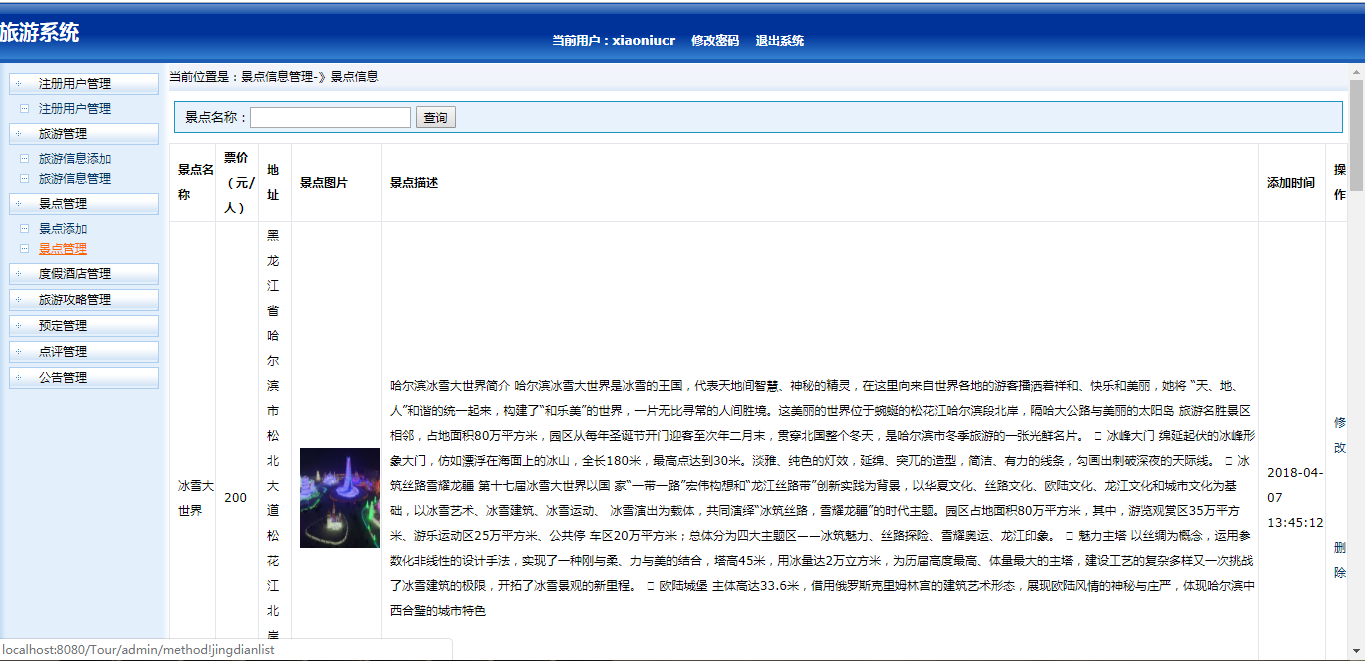Open the 注册用户管理 sub-menu link

pyautogui.click(x=75, y=108)
